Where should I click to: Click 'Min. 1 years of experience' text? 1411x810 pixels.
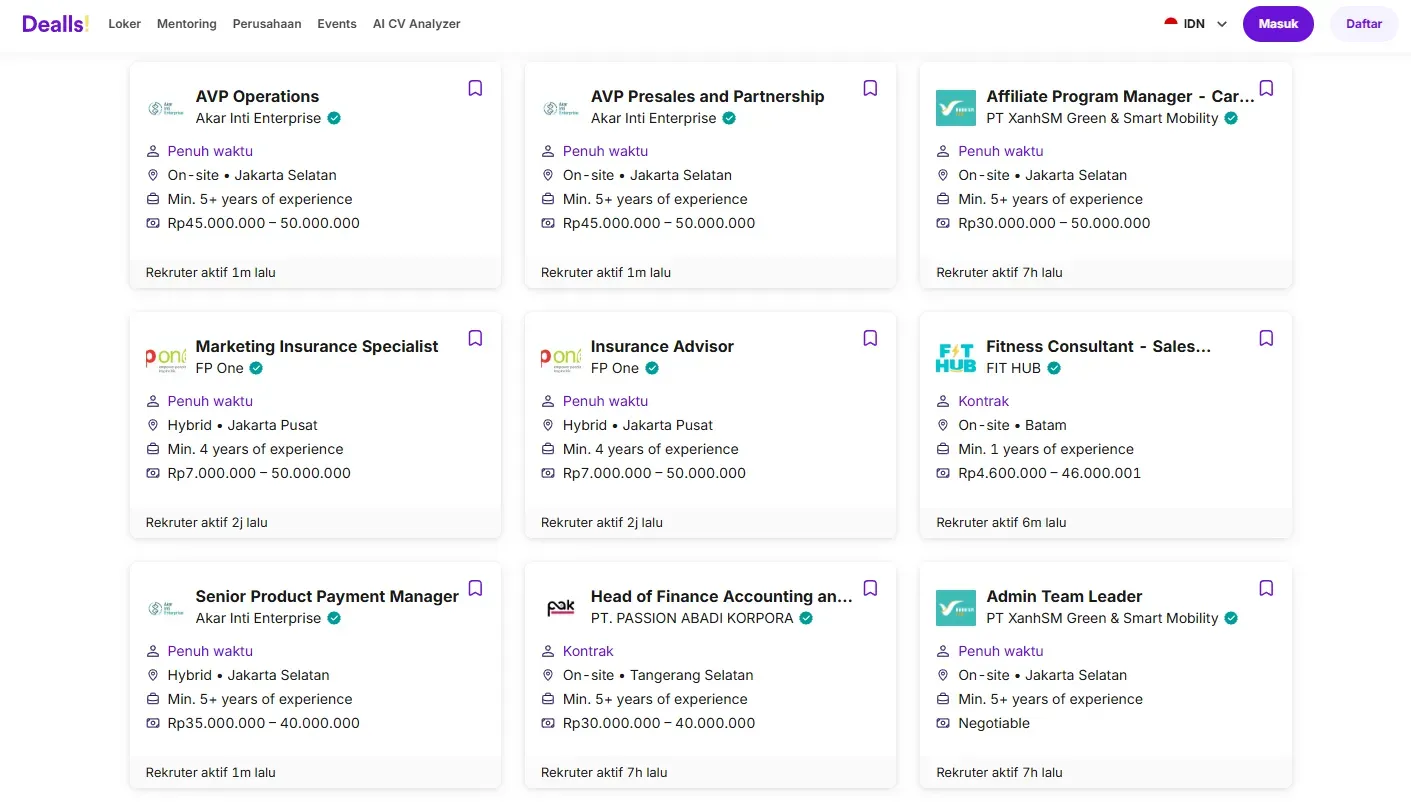pyautogui.click(x=1046, y=449)
